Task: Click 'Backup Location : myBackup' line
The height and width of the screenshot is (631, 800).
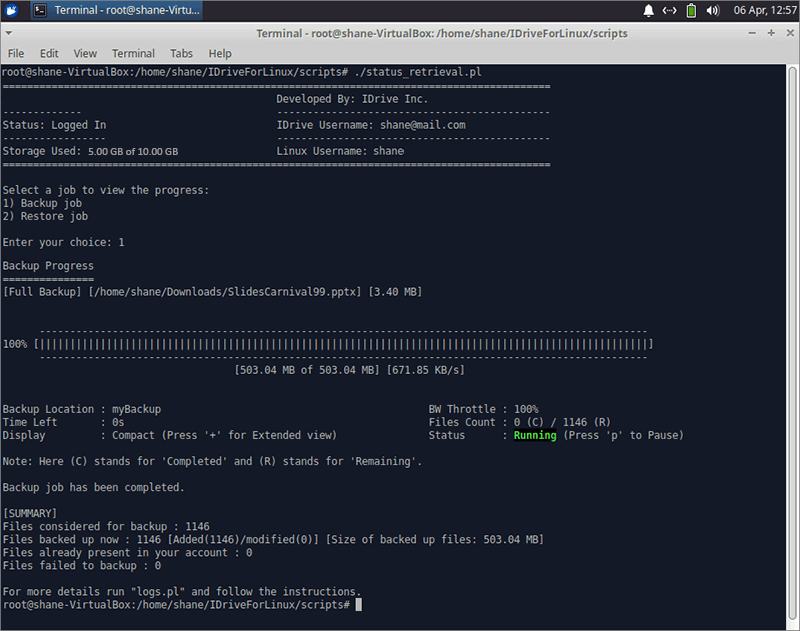Action: coord(82,409)
